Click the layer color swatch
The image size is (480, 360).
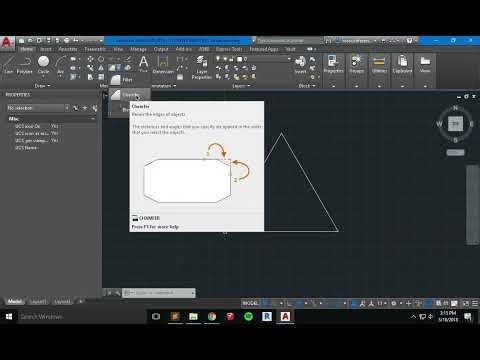[240, 59]
